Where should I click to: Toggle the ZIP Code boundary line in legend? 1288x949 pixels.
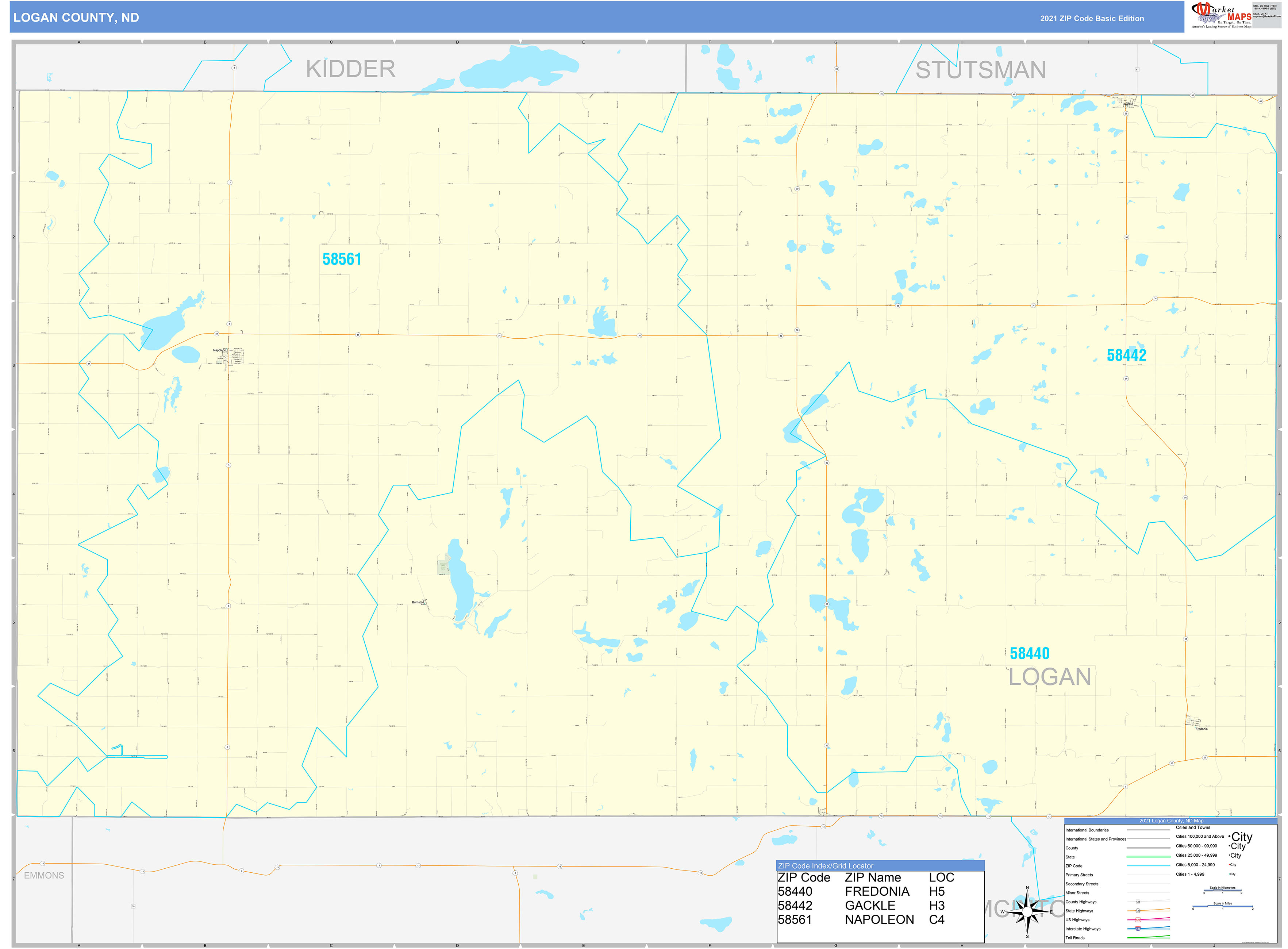pyautogui.click(x=1149, y=866)
